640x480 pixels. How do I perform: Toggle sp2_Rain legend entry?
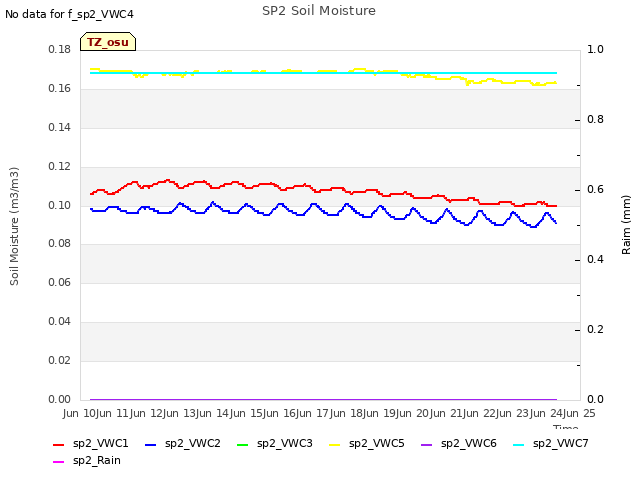[x=87, y=460]
